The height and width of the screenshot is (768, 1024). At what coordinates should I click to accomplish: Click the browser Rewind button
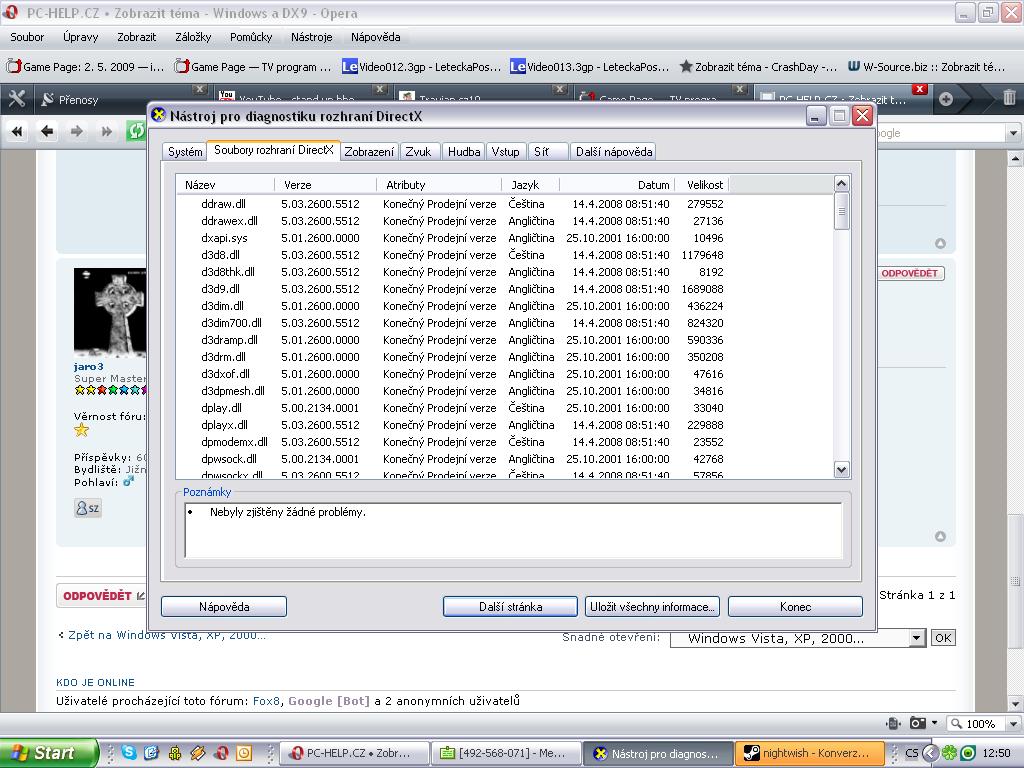coord(17,131)
